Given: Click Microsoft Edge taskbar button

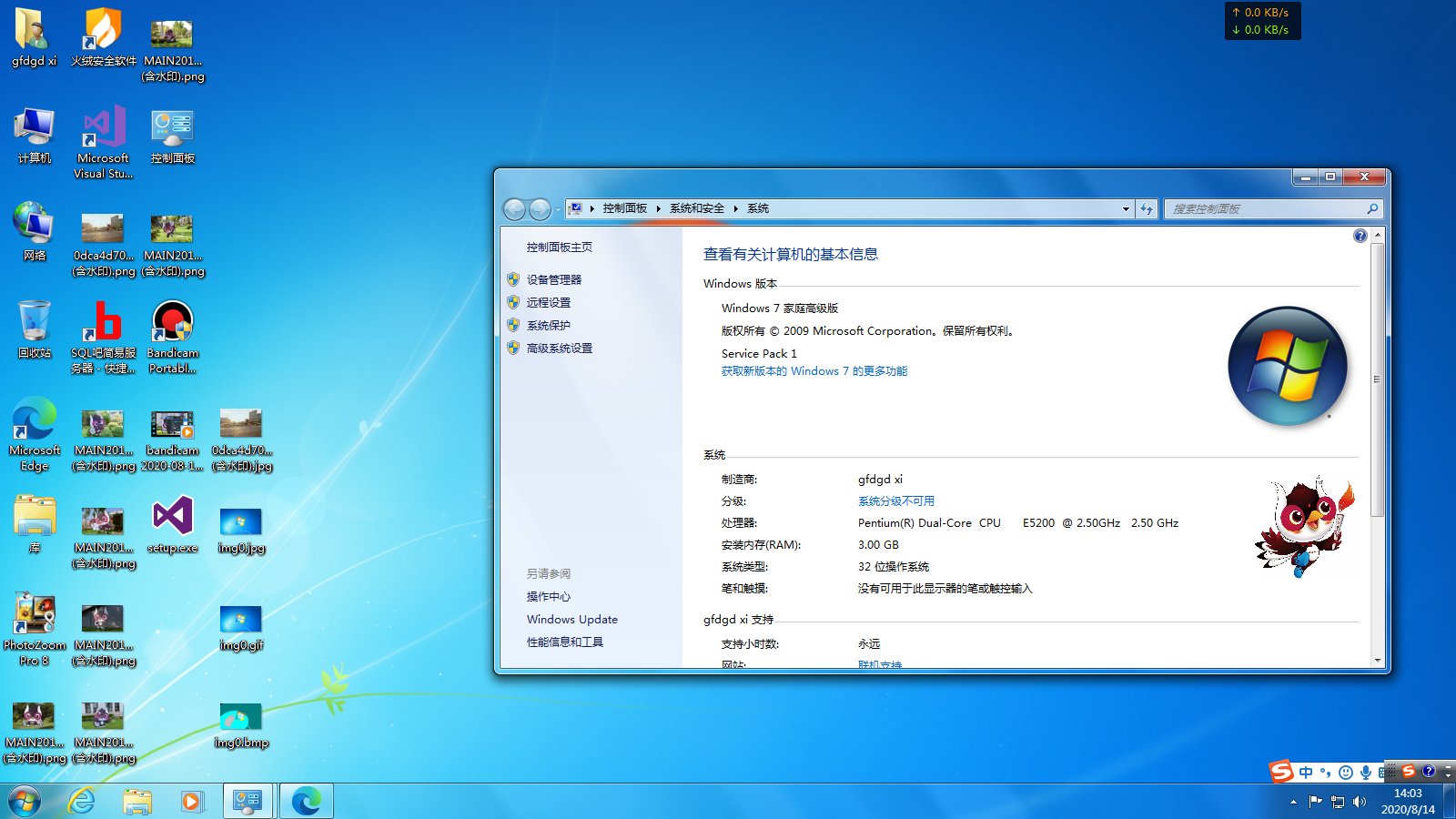Looking at the screenshot, I should [x=307, y=801].
